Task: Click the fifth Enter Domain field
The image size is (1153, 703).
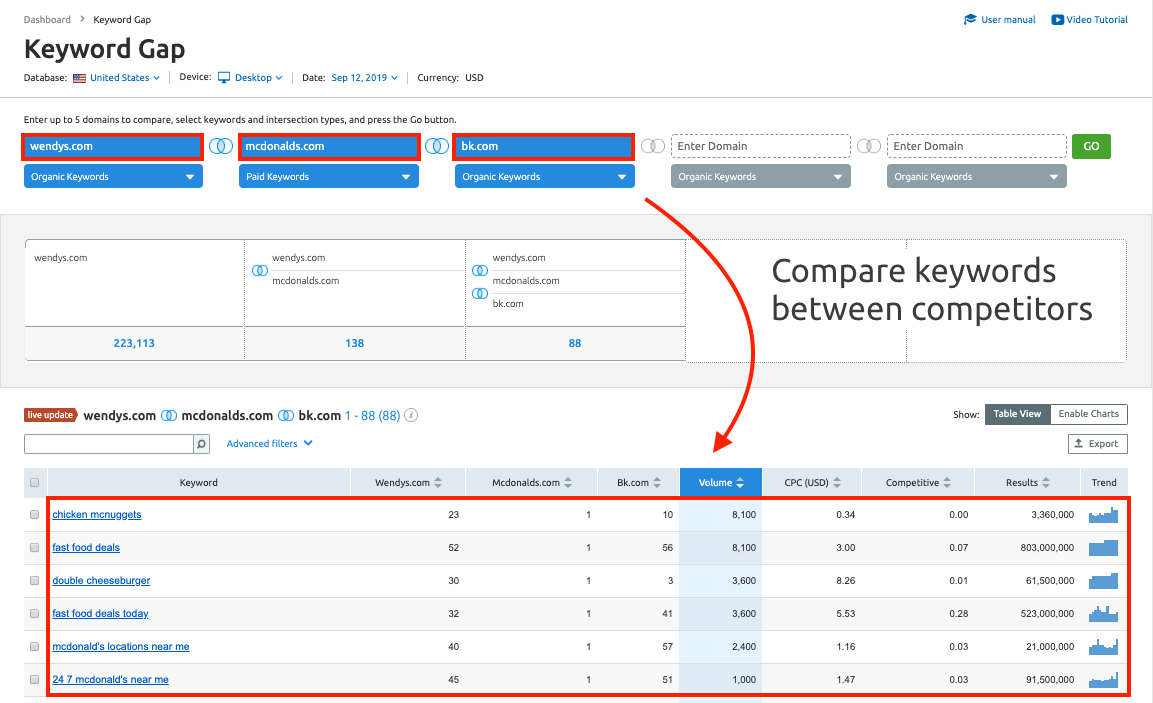Action: click(x=977, y=146)
